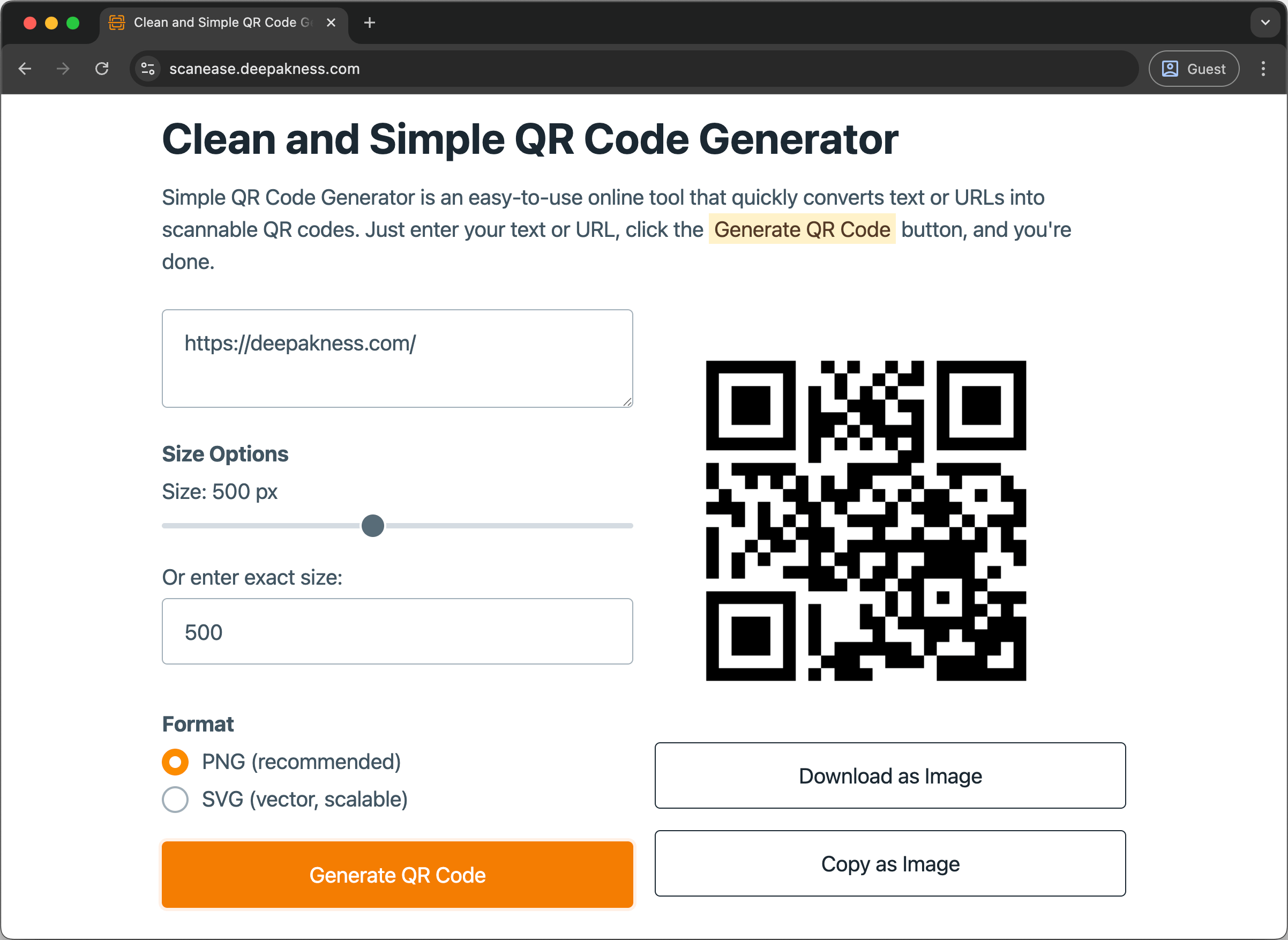Click the browser forward arrow
1288x940 pixels.
point(63,69)
